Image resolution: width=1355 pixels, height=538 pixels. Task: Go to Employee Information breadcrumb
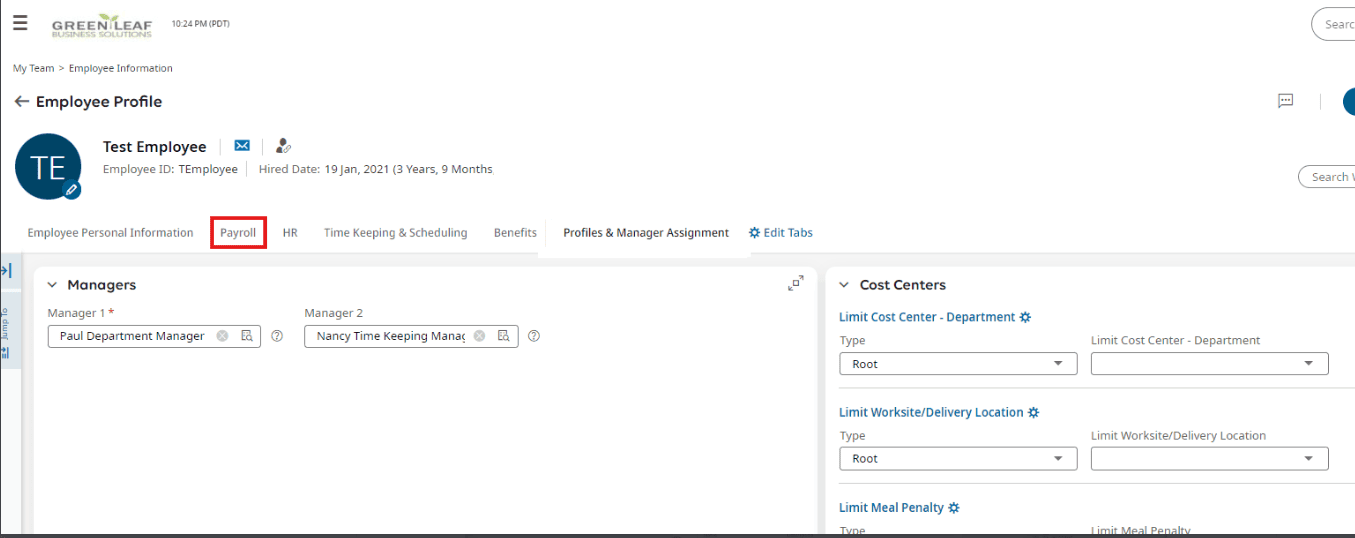[x=121, y=68]
